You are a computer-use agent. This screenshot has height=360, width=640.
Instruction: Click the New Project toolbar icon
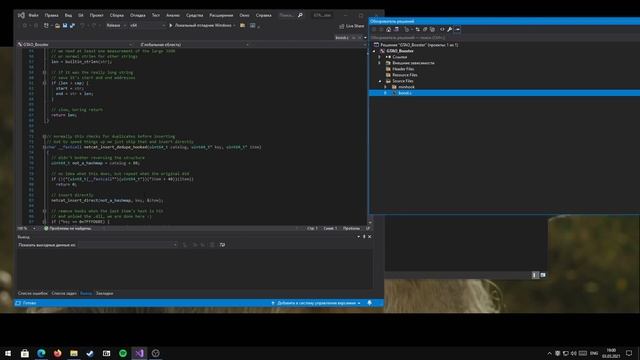(46, 25)
